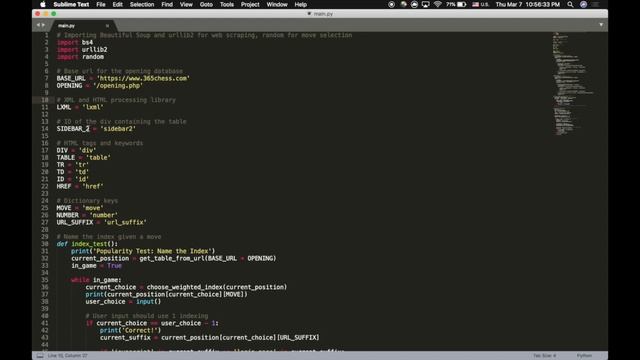Open the Selection menu
This screenshot has width=640, height=360.
coord(142,4)
